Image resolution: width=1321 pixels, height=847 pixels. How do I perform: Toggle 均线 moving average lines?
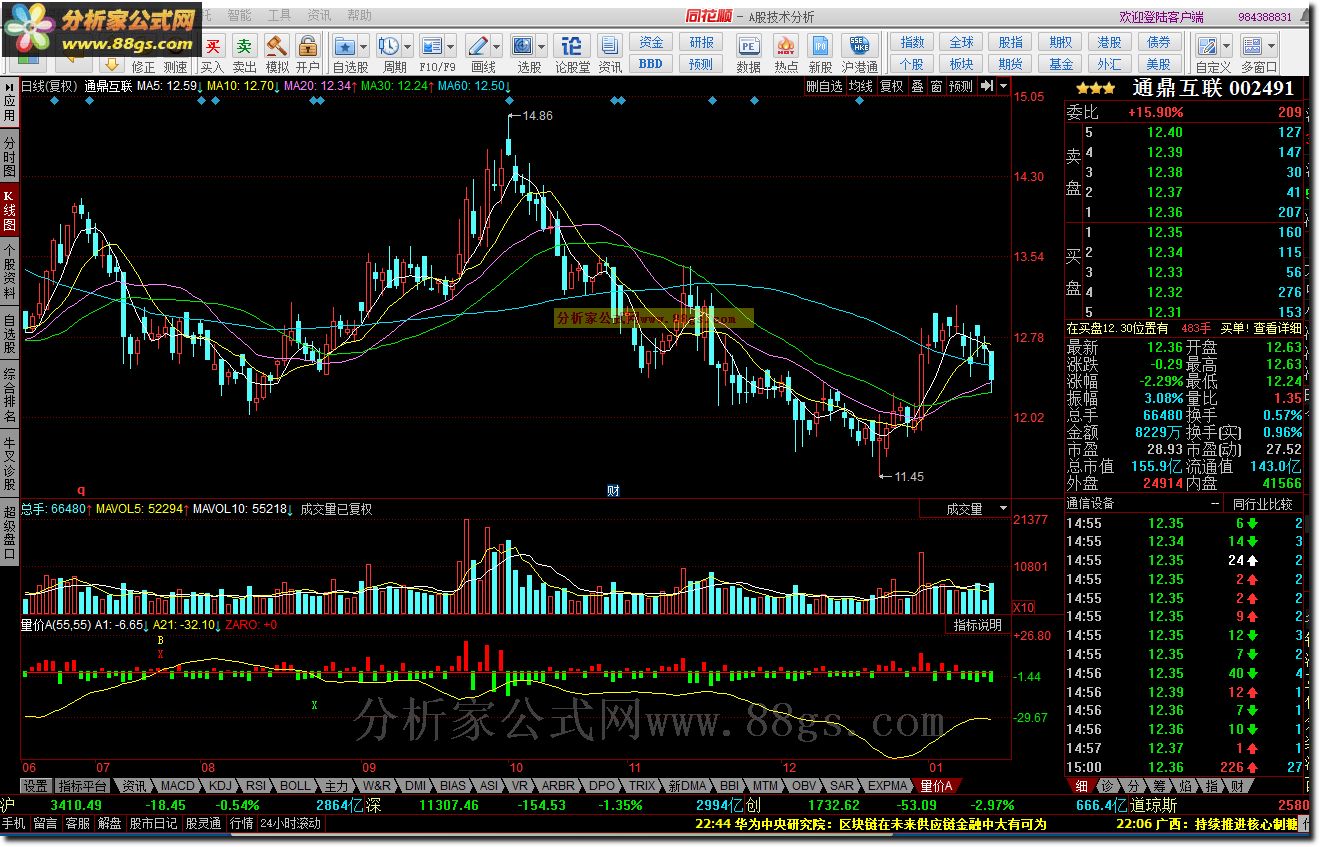click(x=860, y=86)
